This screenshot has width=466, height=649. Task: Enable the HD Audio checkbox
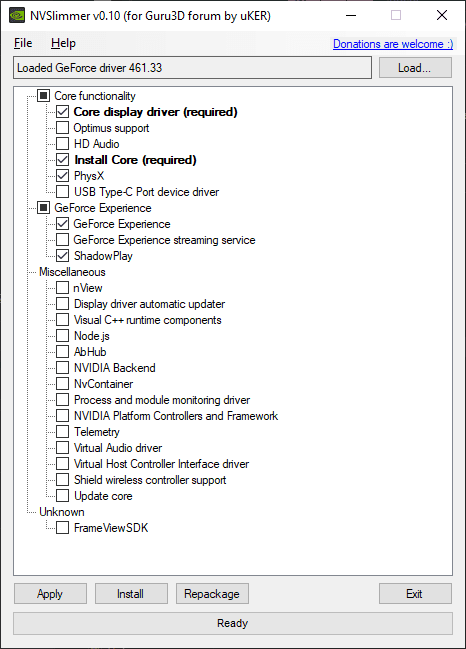coord(62,144)
